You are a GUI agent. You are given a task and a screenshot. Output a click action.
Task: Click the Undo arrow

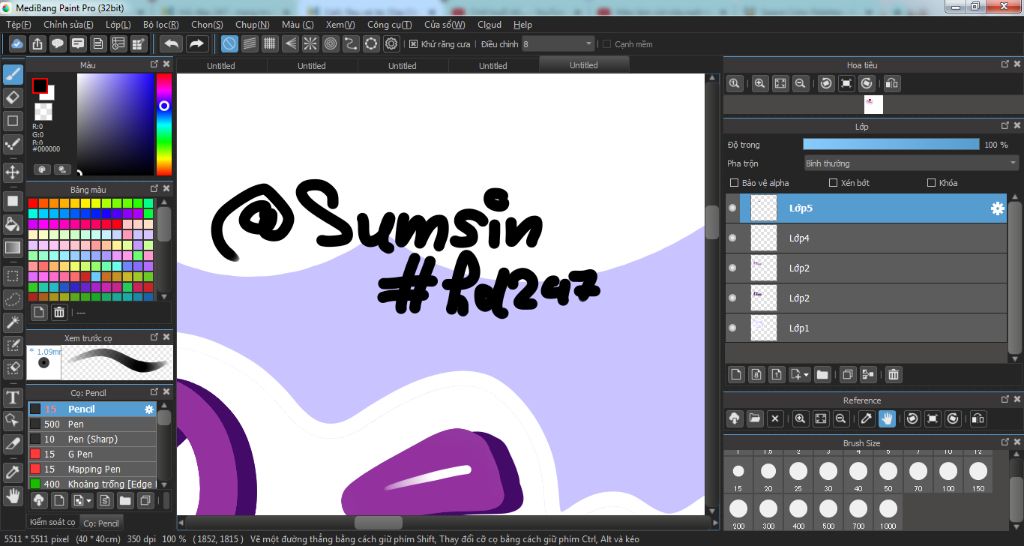click(x=171, y=44)
